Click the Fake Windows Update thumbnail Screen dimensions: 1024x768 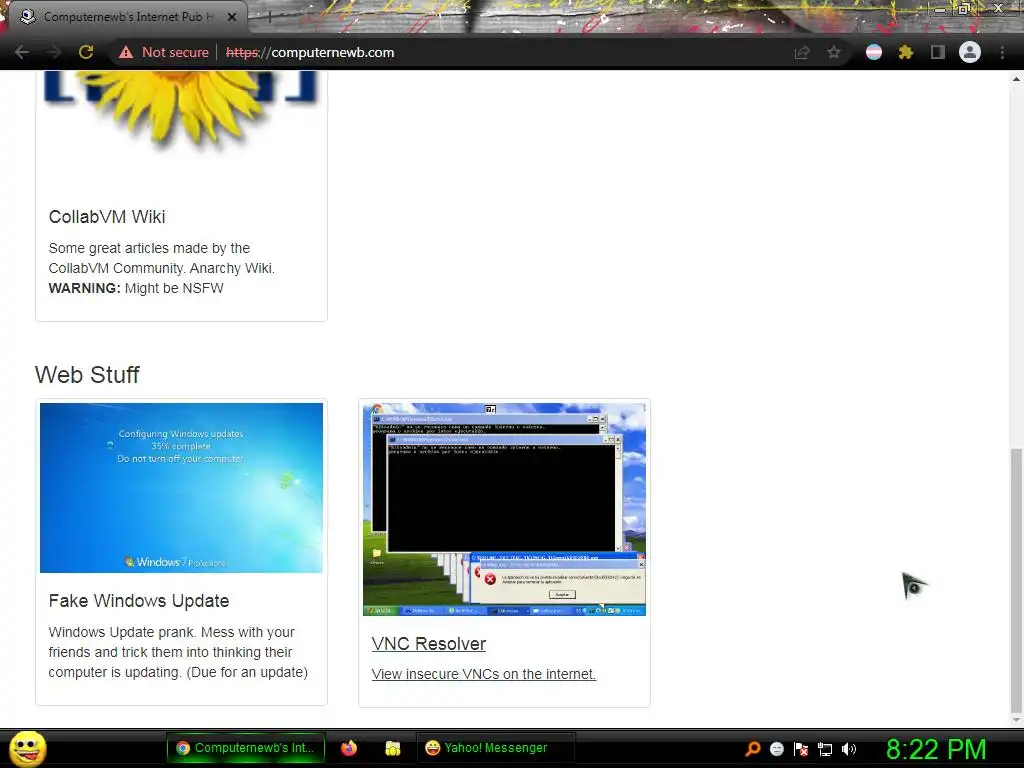pos(181,488)
